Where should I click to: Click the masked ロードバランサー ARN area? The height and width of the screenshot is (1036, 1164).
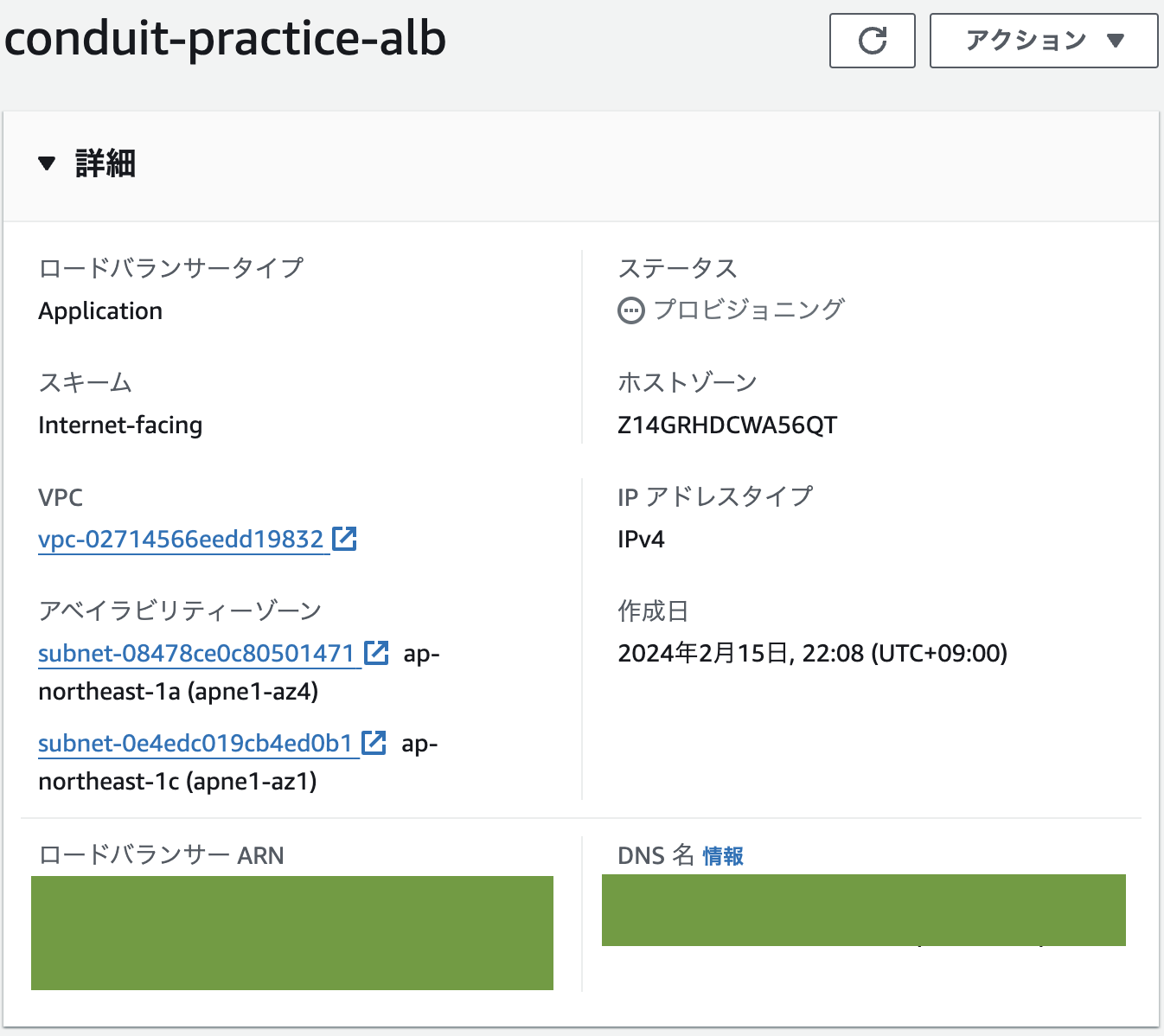pos(292,933)
